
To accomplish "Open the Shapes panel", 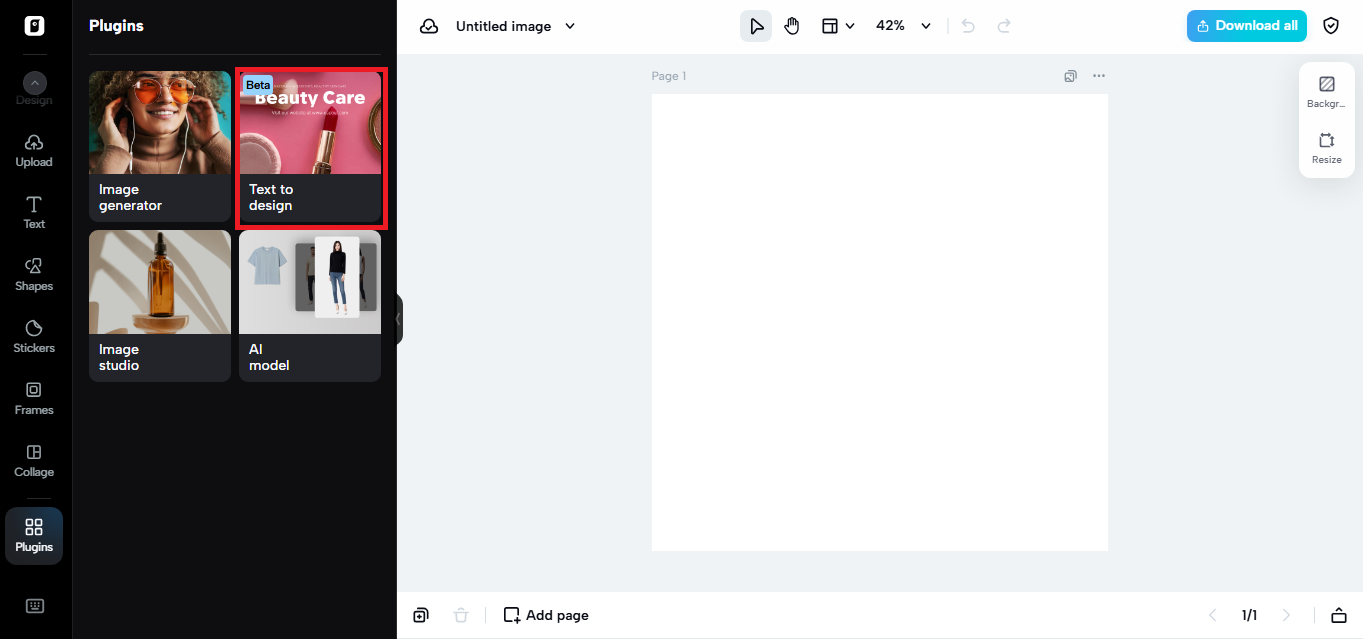I will 33,273.
